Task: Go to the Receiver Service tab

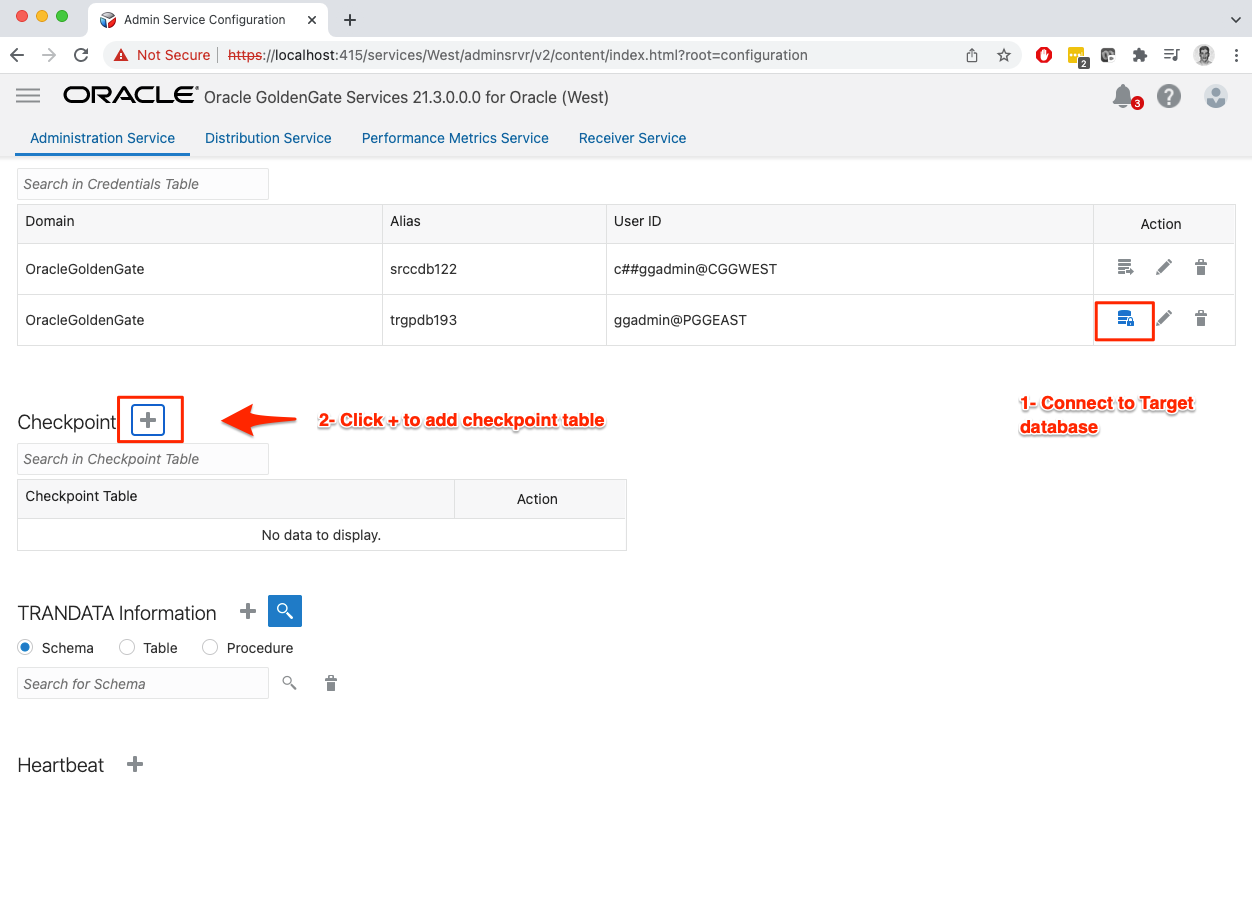Action: pyautogui.click(x=632, y=138)
